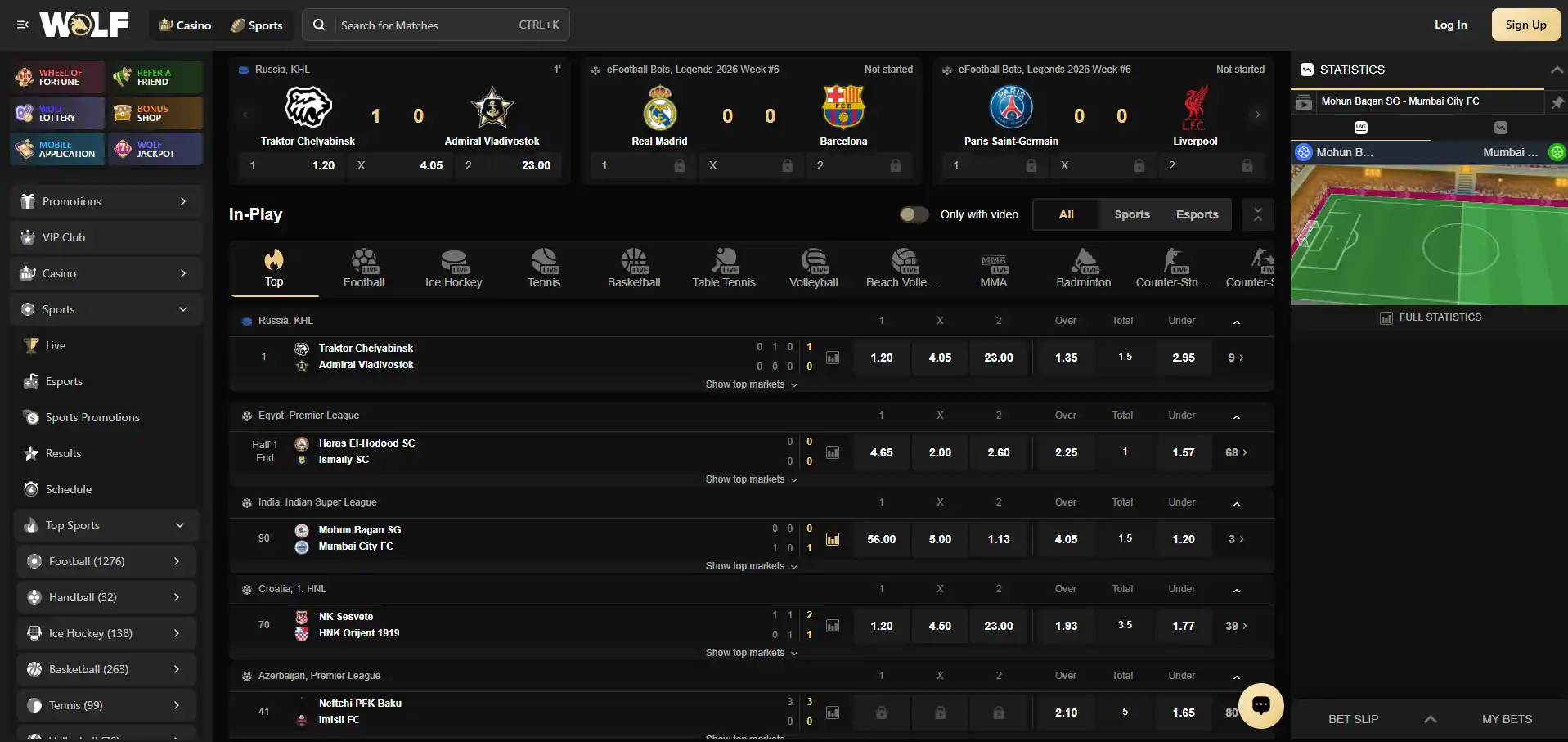Bet Over 1.93 for NK Sesvete match
1568x742 pixels.
pyautogui.click(x=1066, y=626)
